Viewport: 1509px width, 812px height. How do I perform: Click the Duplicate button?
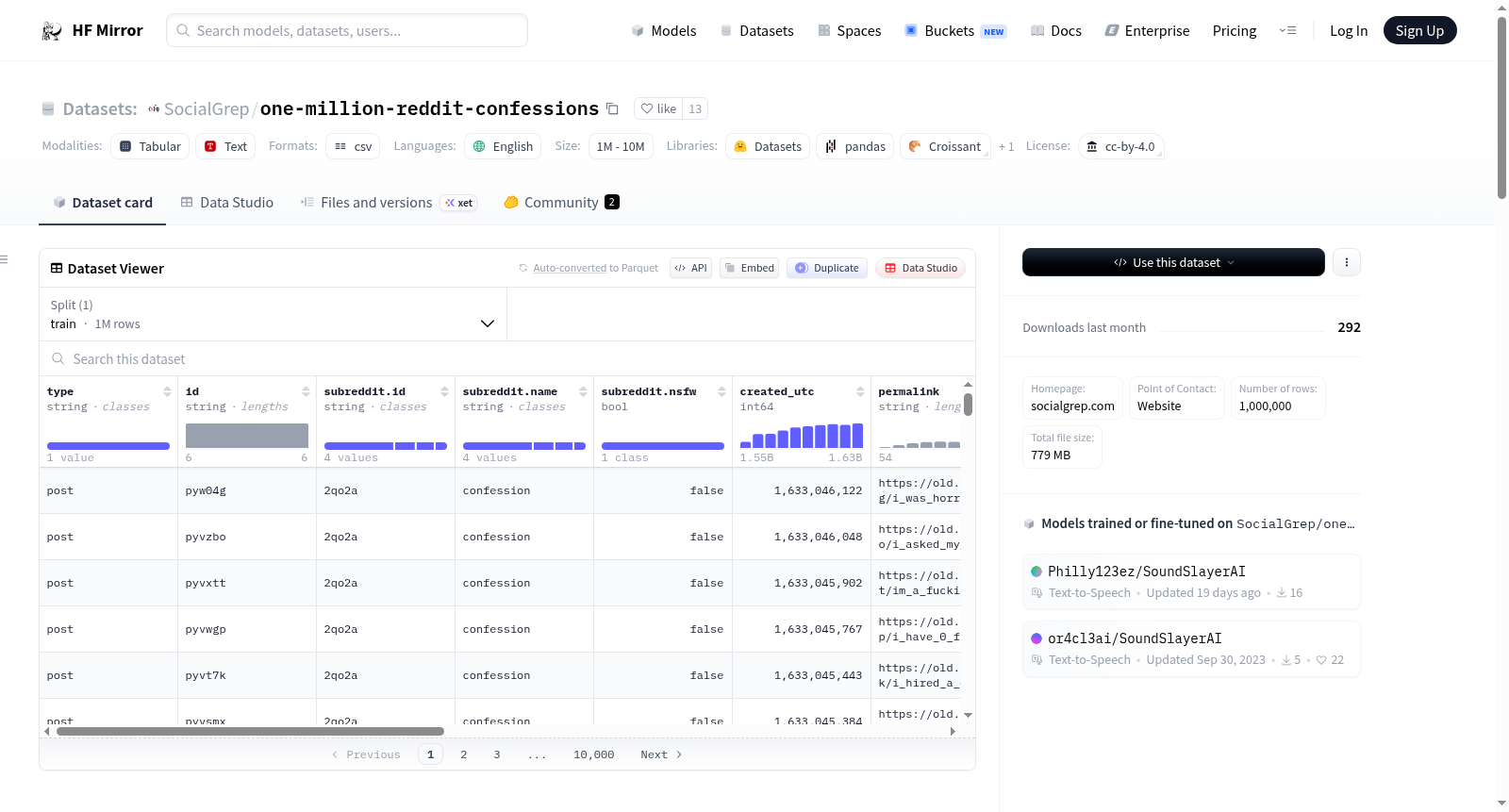point(826,268)
